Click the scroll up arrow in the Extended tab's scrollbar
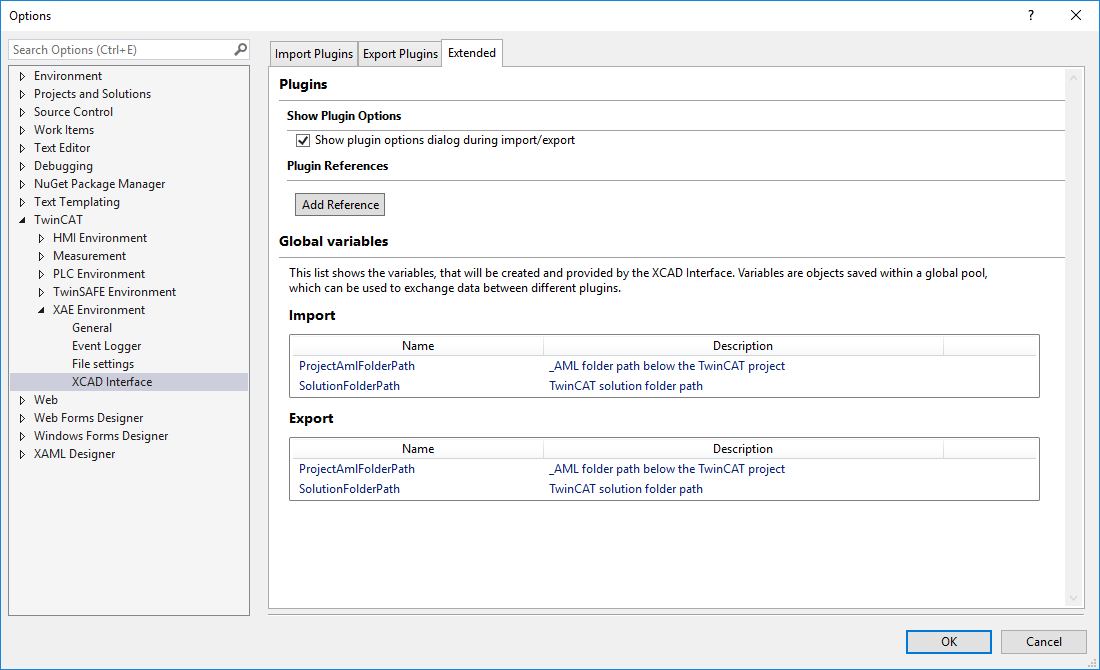This screenshot has width=1100, height=670. click(x=1073, y=78)
